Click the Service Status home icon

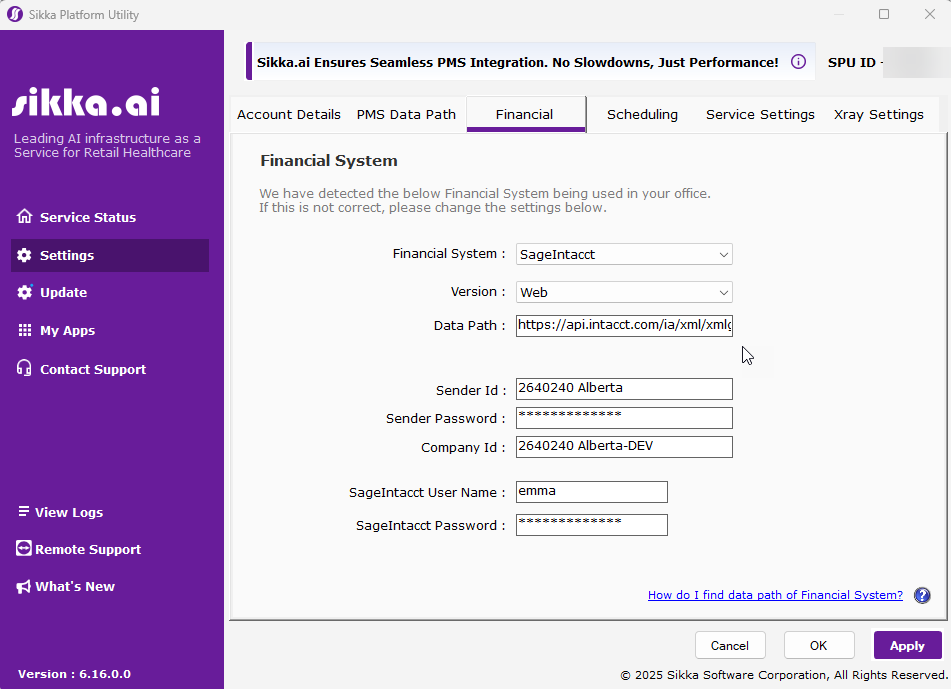[24, 217]
